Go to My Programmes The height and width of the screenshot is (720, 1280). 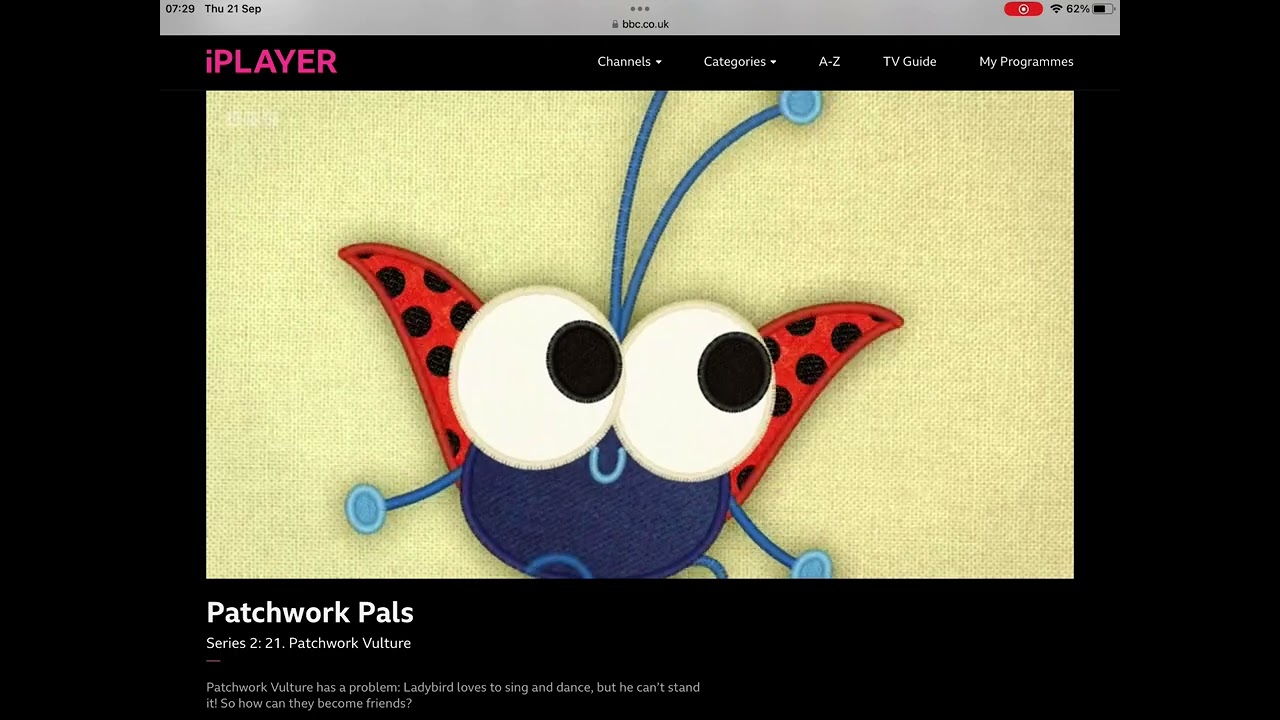(1026, 62)
